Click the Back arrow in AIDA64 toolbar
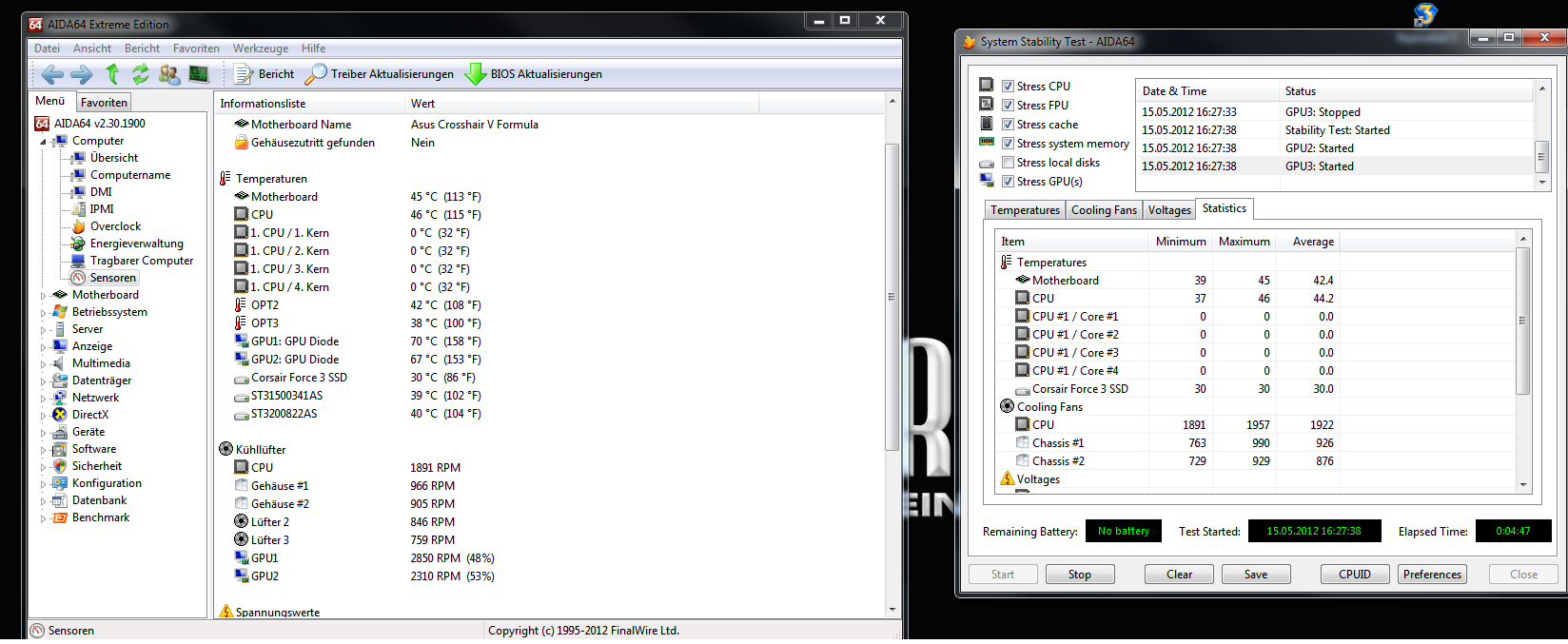This screenshot has height=644, width=1568. click(52, 73)
